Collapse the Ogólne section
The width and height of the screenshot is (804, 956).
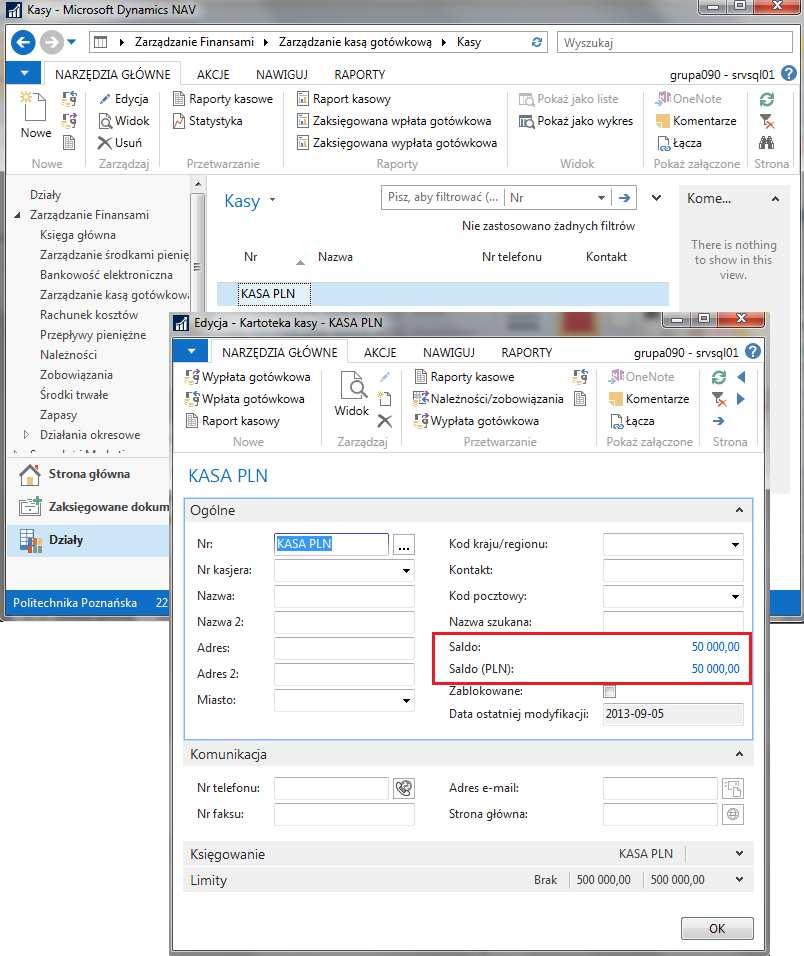coord(739,510)
